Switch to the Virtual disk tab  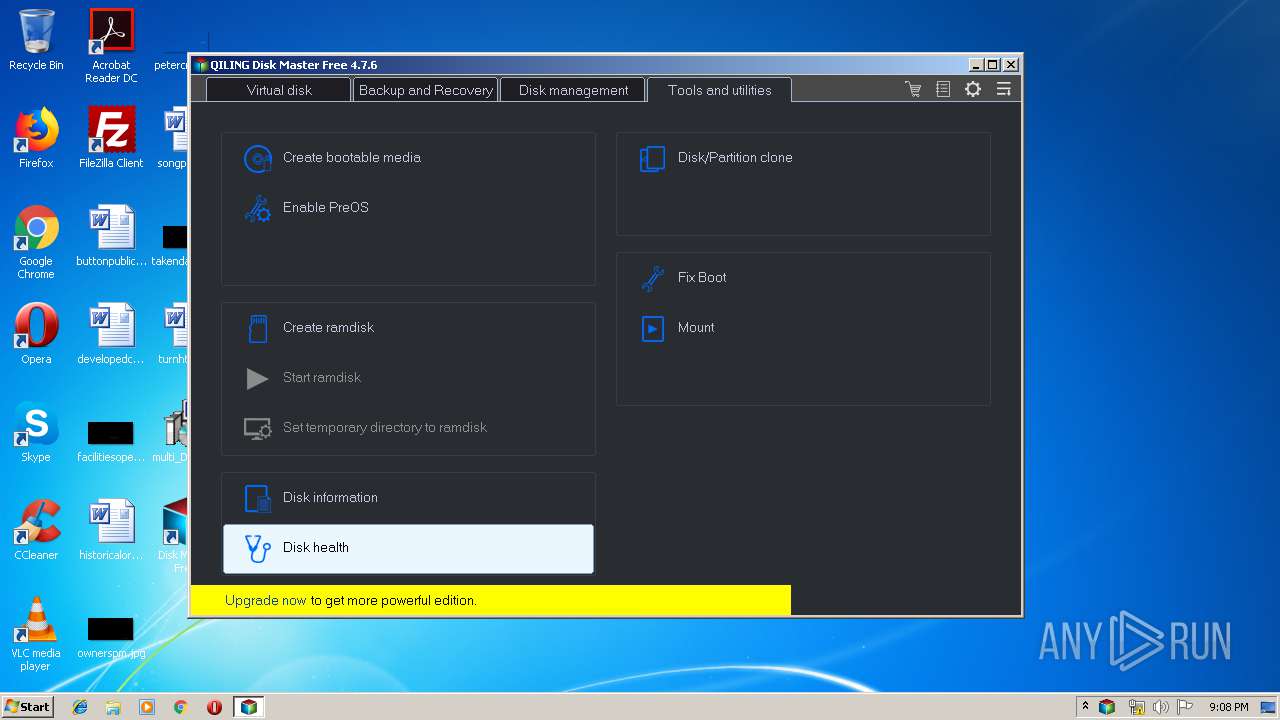[279, 90]
